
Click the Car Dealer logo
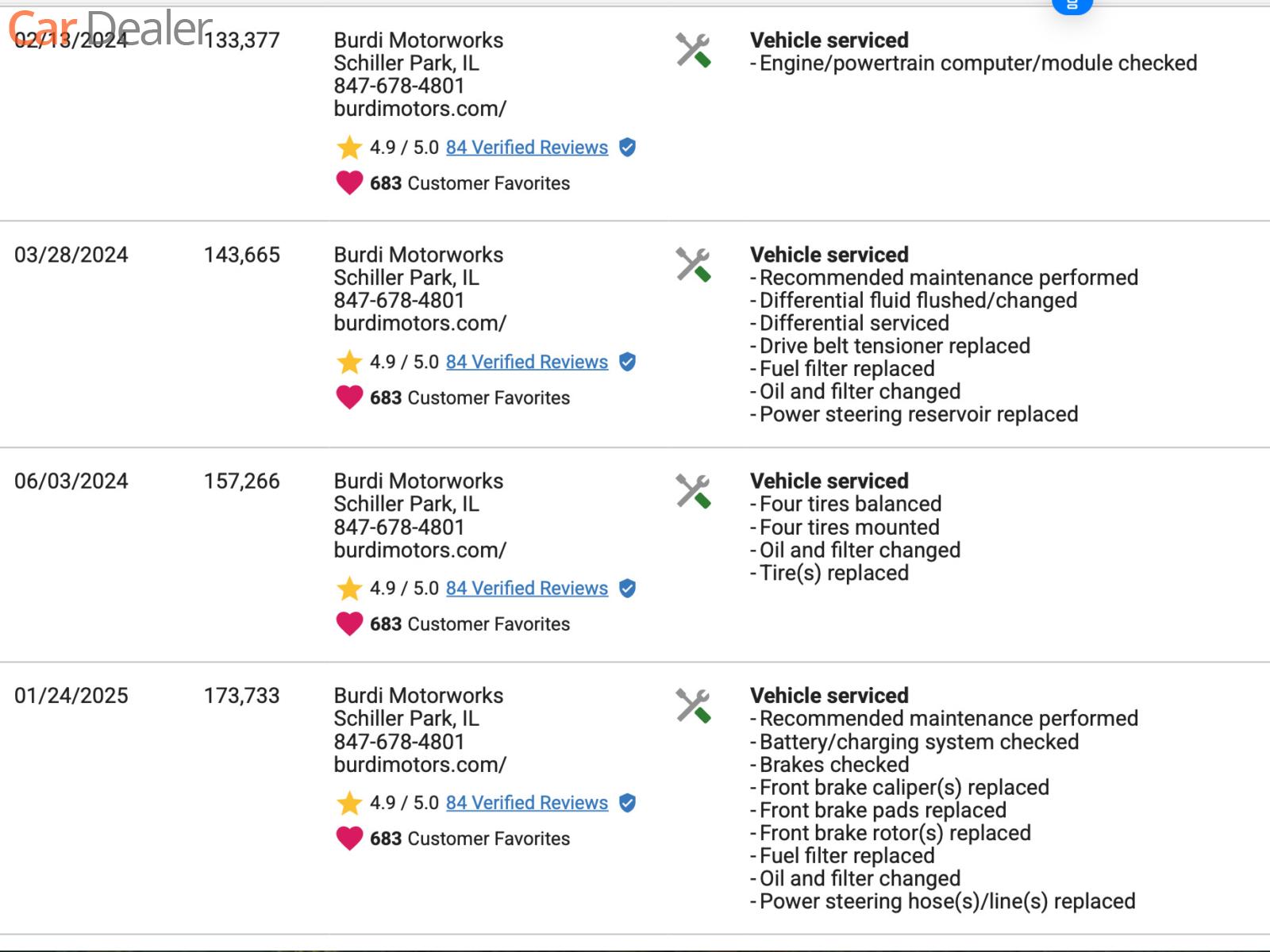pos(110,27)
